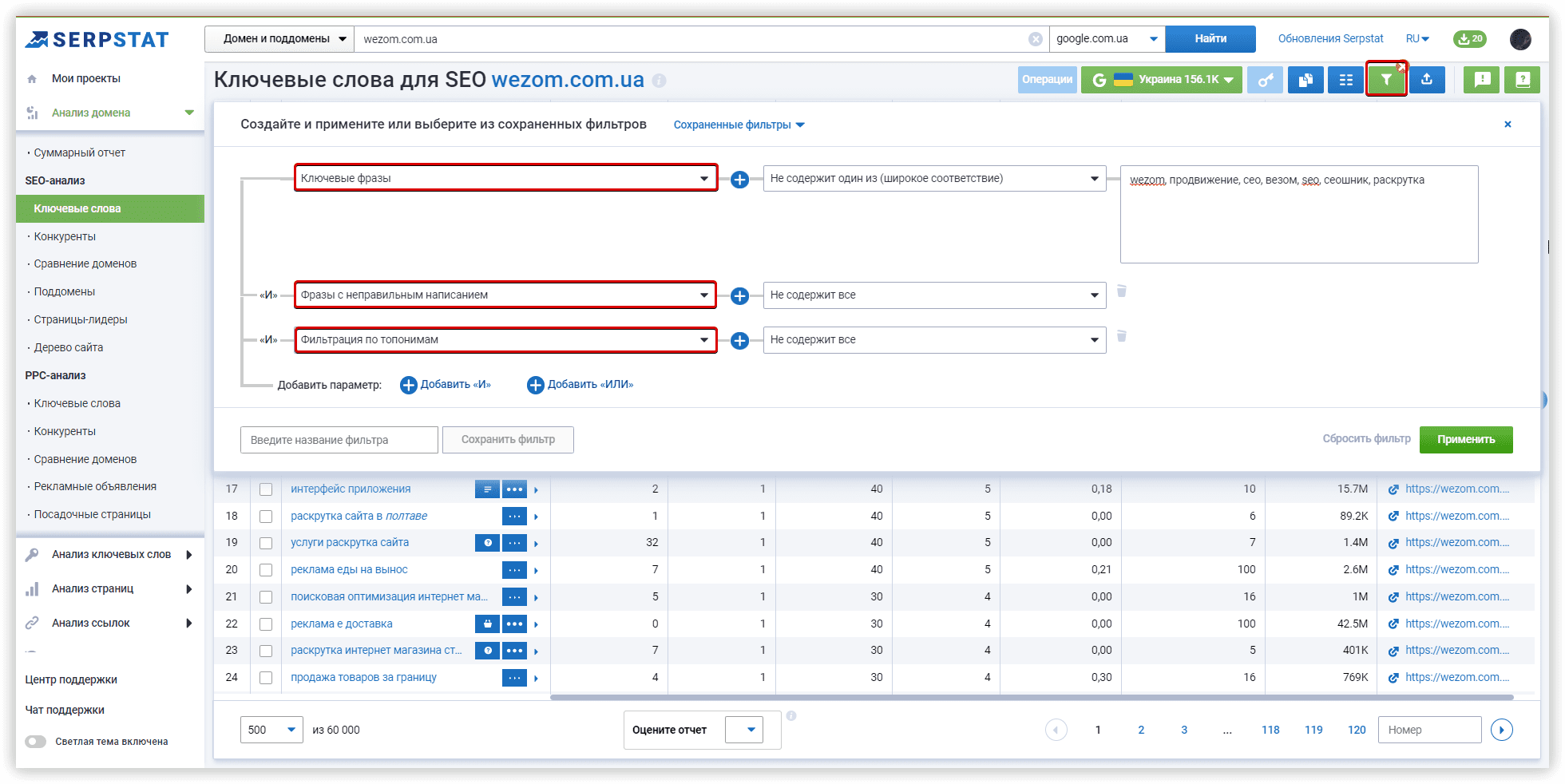The width and height of the screenshot is (1565, 784).
Task: Open Суммарный отчет in sidebar
Action: pos(79,152)
